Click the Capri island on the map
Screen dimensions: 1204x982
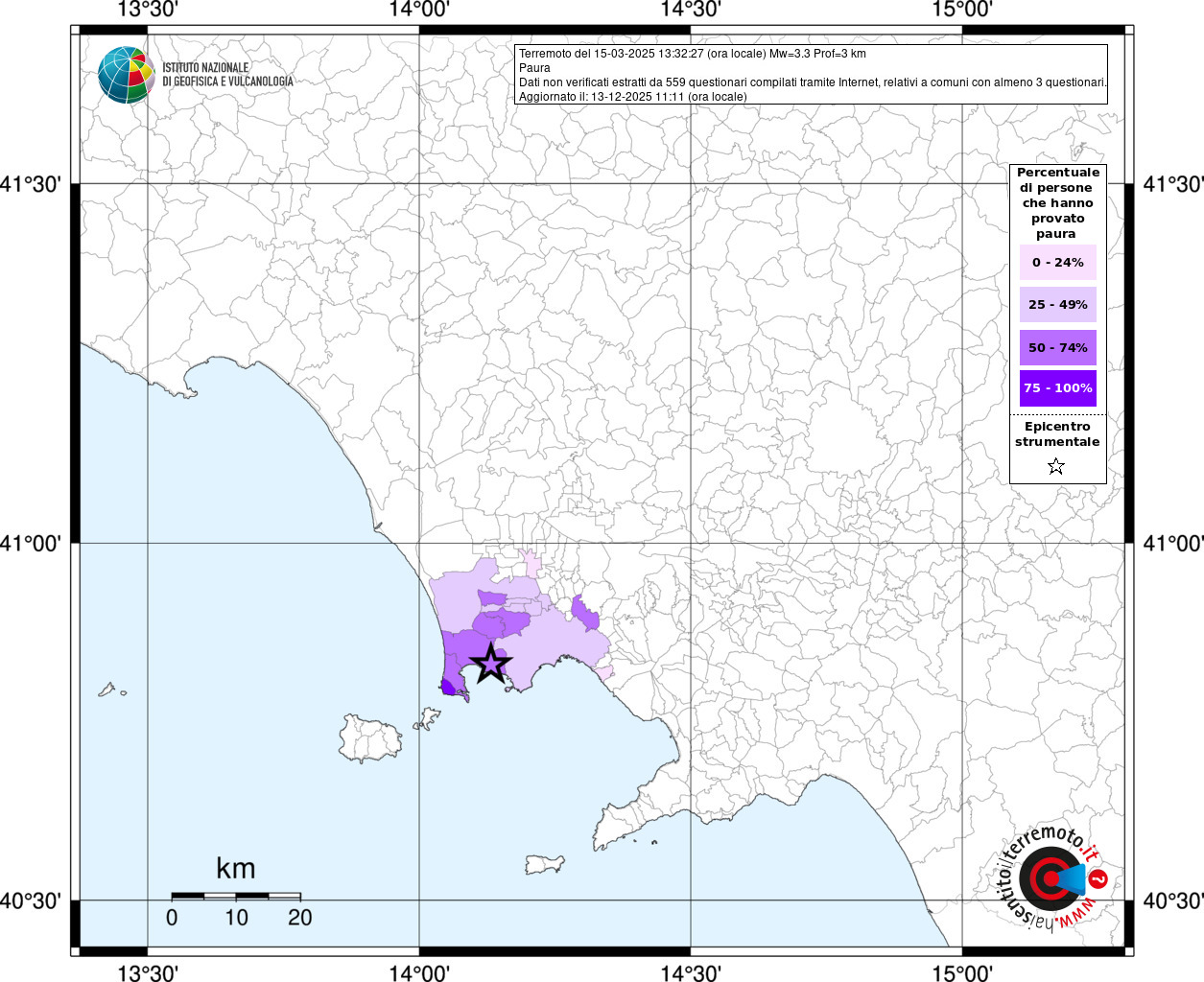(x=545, y=864)
